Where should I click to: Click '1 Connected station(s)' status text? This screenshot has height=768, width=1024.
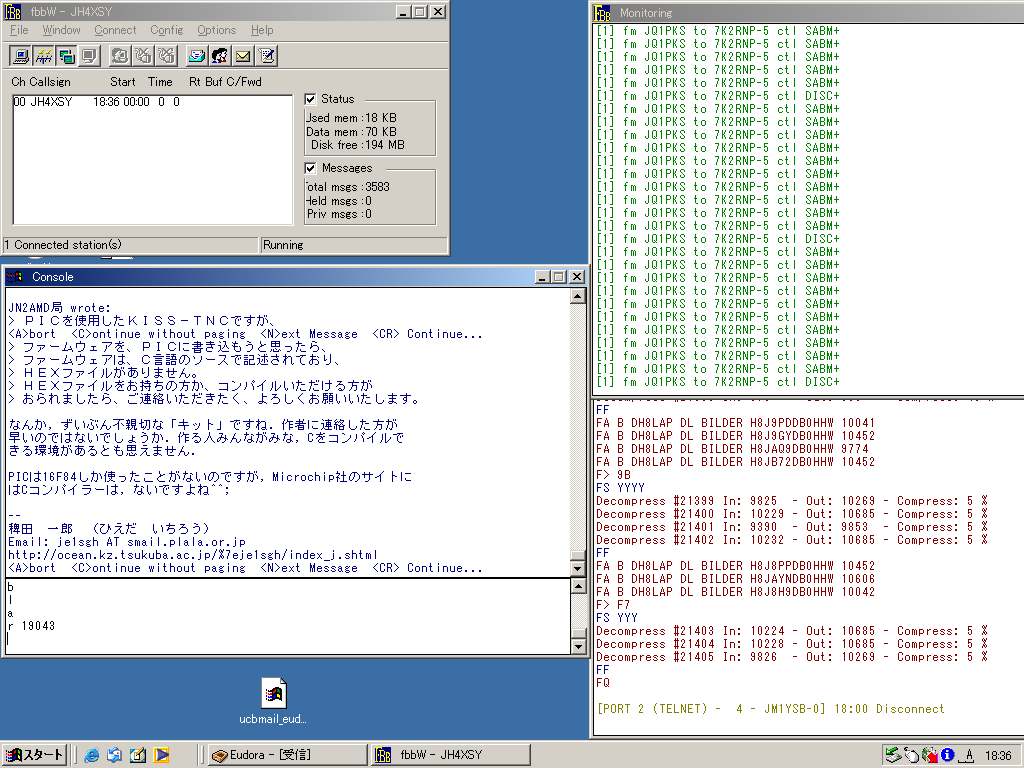point(63,245)
